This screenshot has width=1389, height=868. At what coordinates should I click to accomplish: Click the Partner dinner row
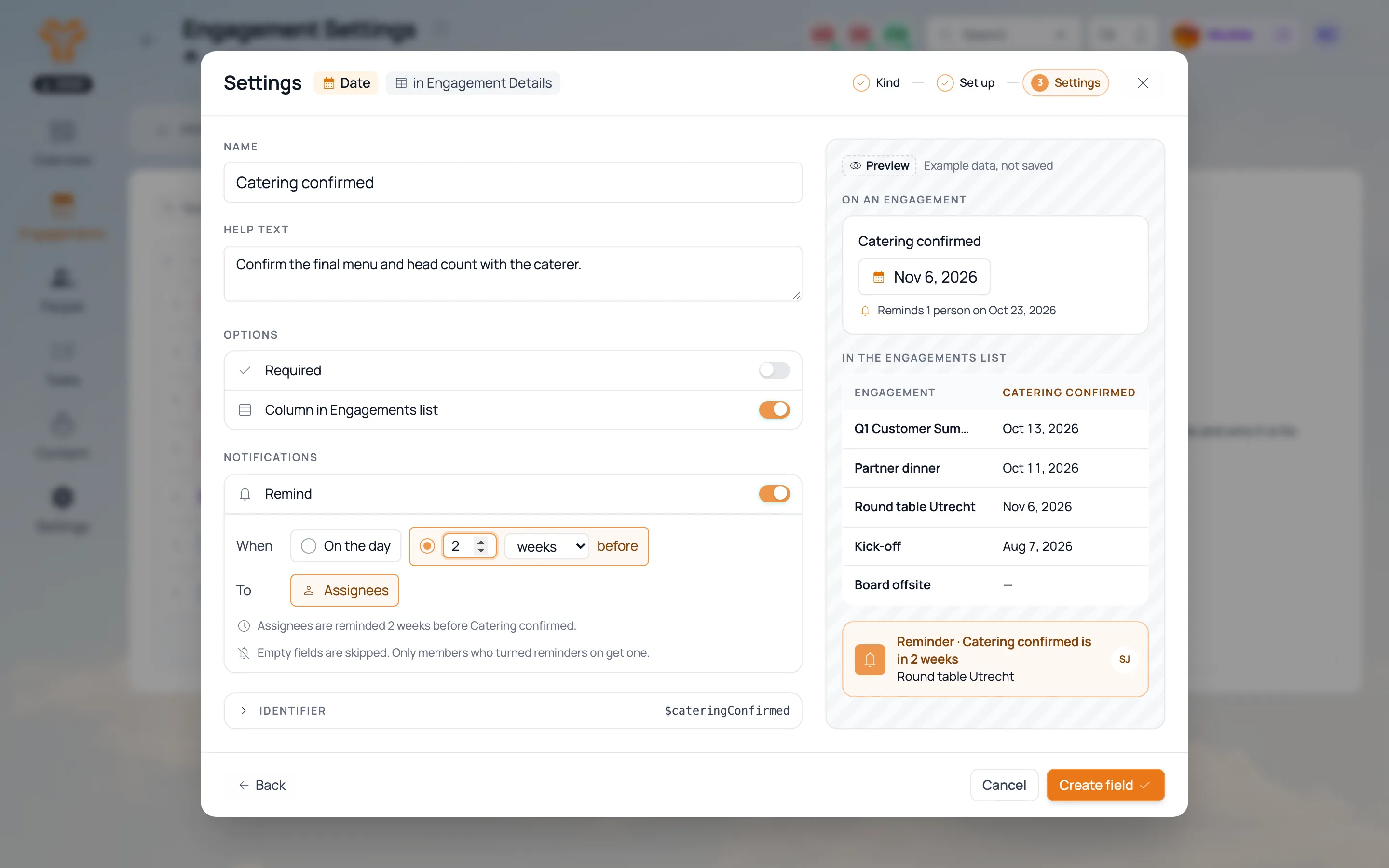(x=994, y=468)
